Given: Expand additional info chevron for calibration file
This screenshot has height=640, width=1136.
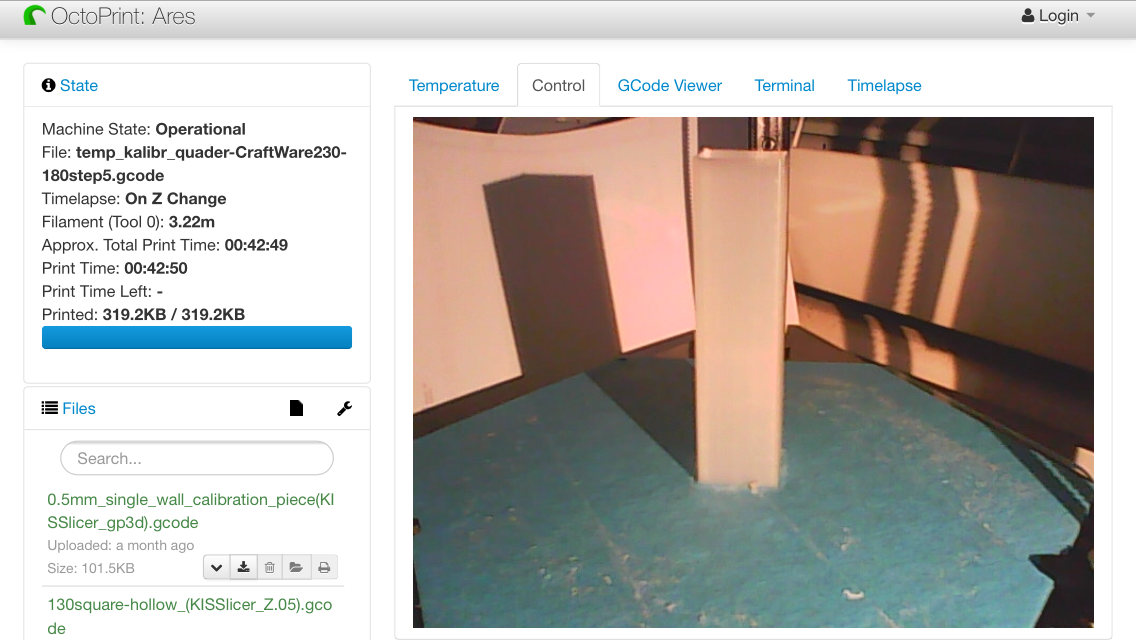Looking at the screenshot, I should pyautogui.click(x=216, y=568).
